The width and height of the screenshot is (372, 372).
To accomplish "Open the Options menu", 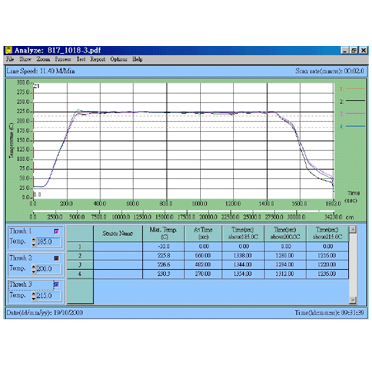I will (119, 59).
